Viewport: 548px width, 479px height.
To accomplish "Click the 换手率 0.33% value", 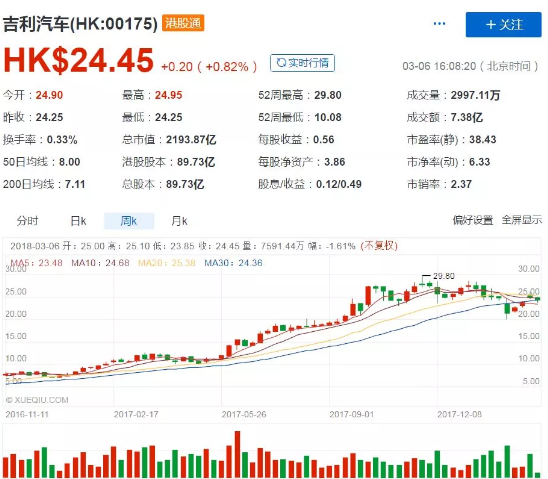I will pyautogui.click(x=62, y=140).
